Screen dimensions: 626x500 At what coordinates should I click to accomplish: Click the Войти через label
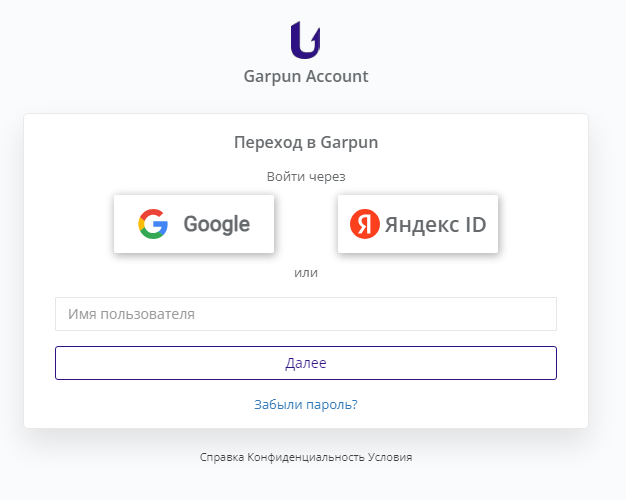coord(306,177)
